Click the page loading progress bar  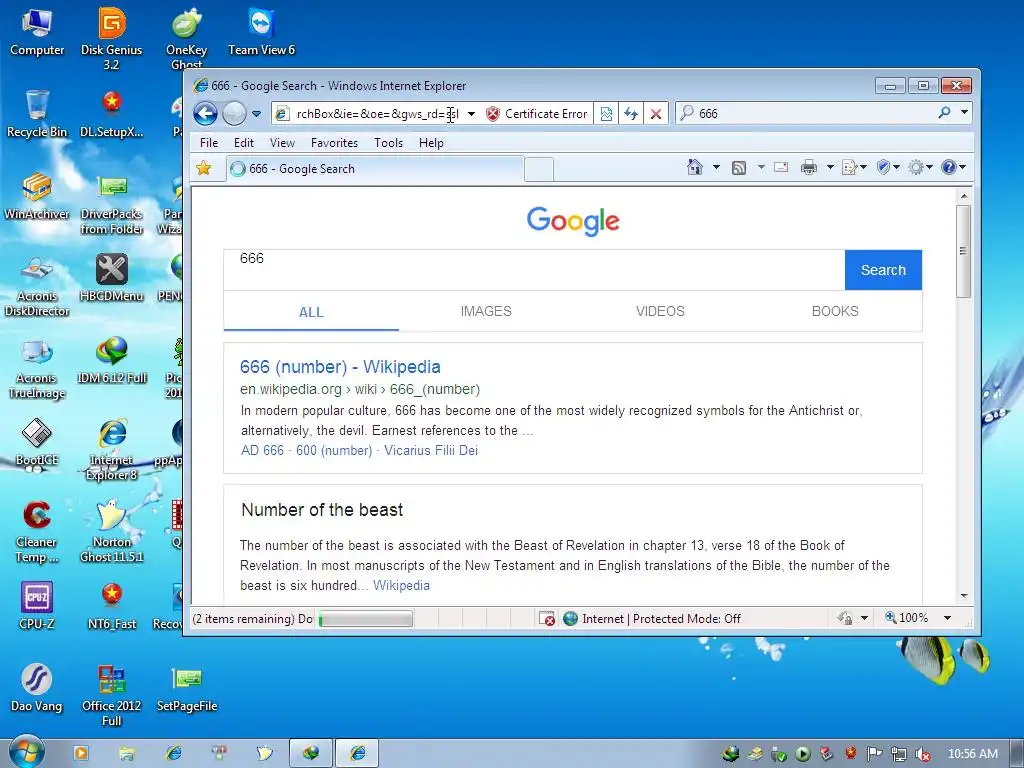[365, 618]
